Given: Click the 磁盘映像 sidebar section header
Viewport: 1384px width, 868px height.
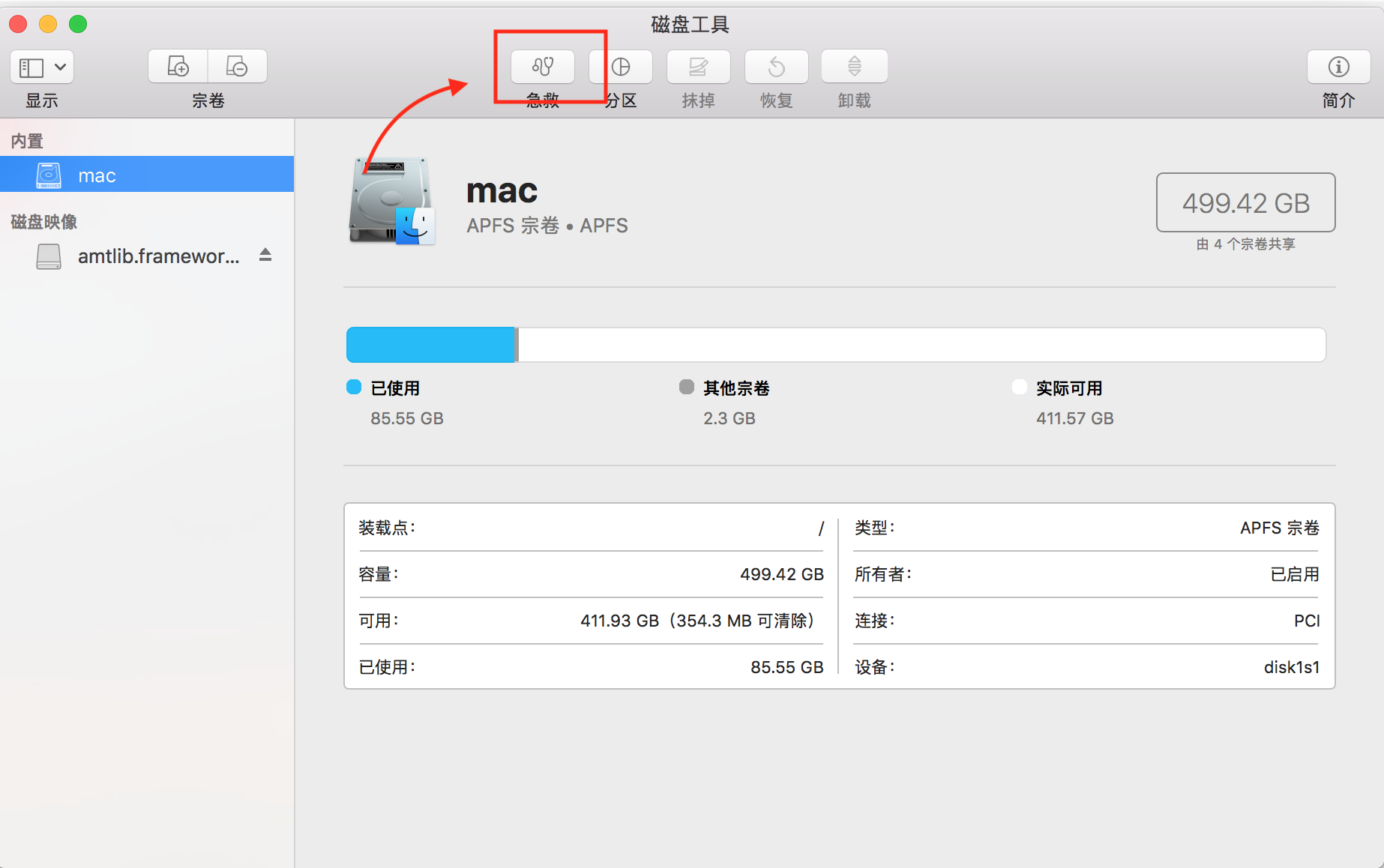Looking at the screenshot, I should 44,222.
